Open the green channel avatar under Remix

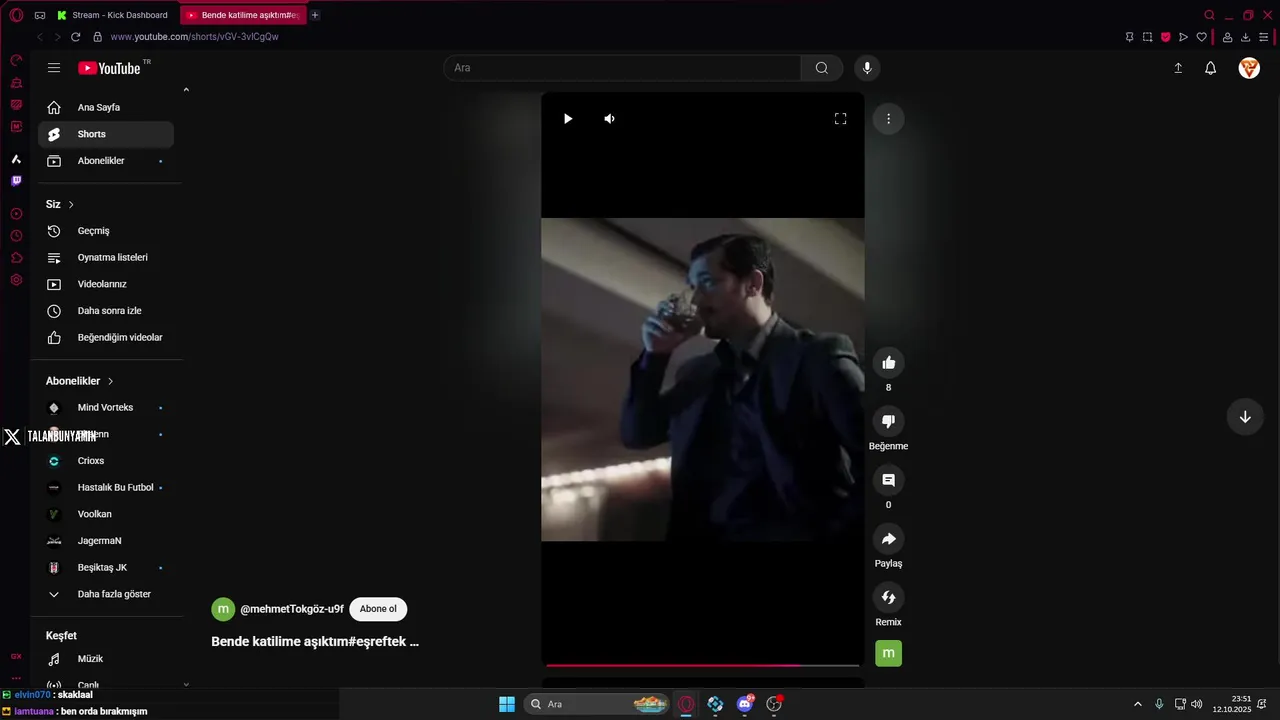[888, 654]
